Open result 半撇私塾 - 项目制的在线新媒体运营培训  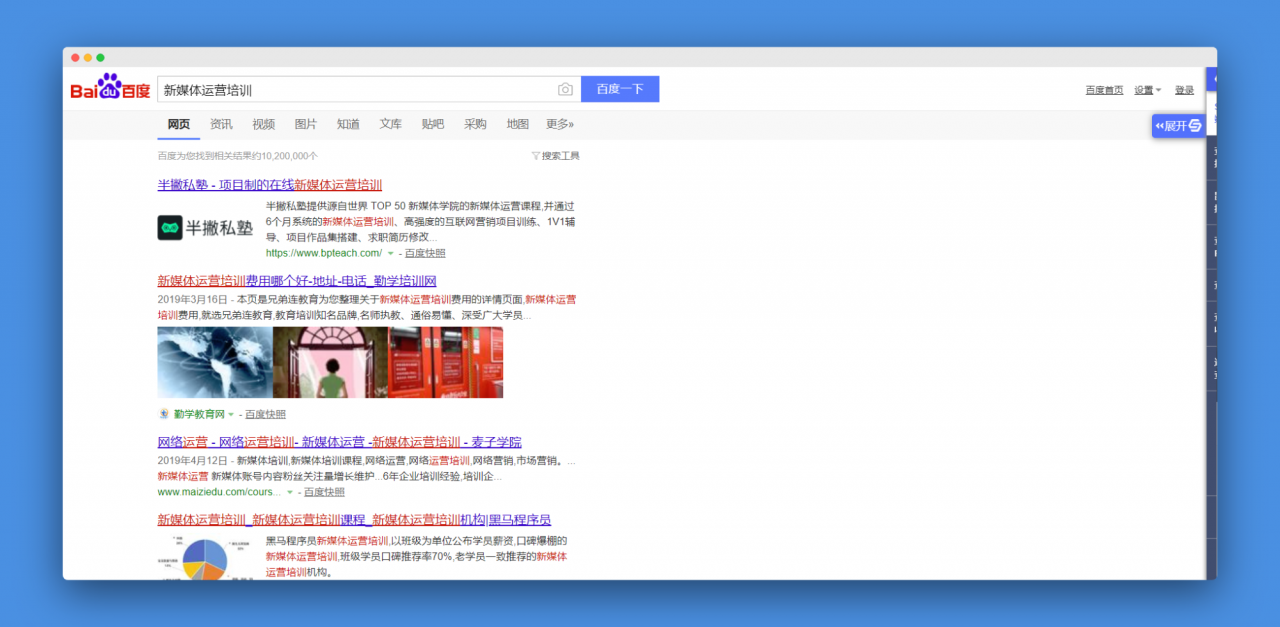[x=269, y=185]
